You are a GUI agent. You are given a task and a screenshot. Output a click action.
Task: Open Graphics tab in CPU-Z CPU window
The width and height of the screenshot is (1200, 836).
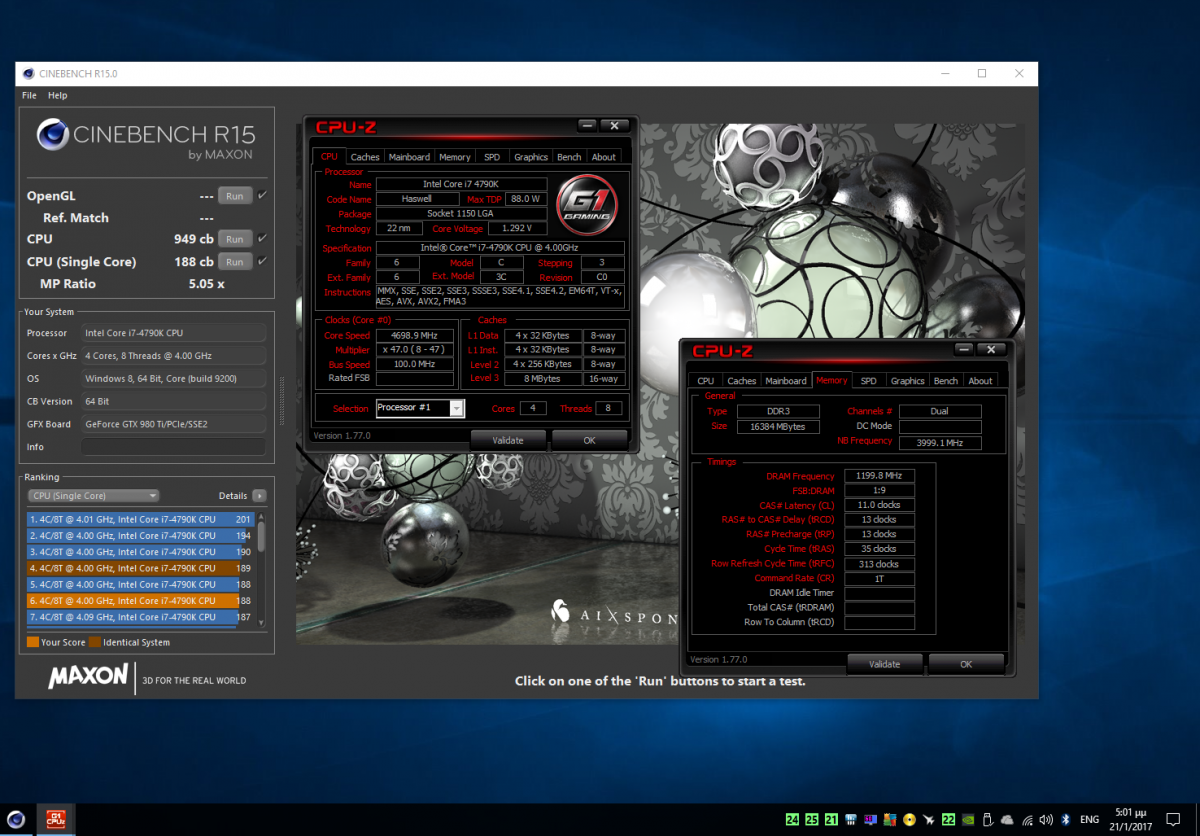click(530, 157)
